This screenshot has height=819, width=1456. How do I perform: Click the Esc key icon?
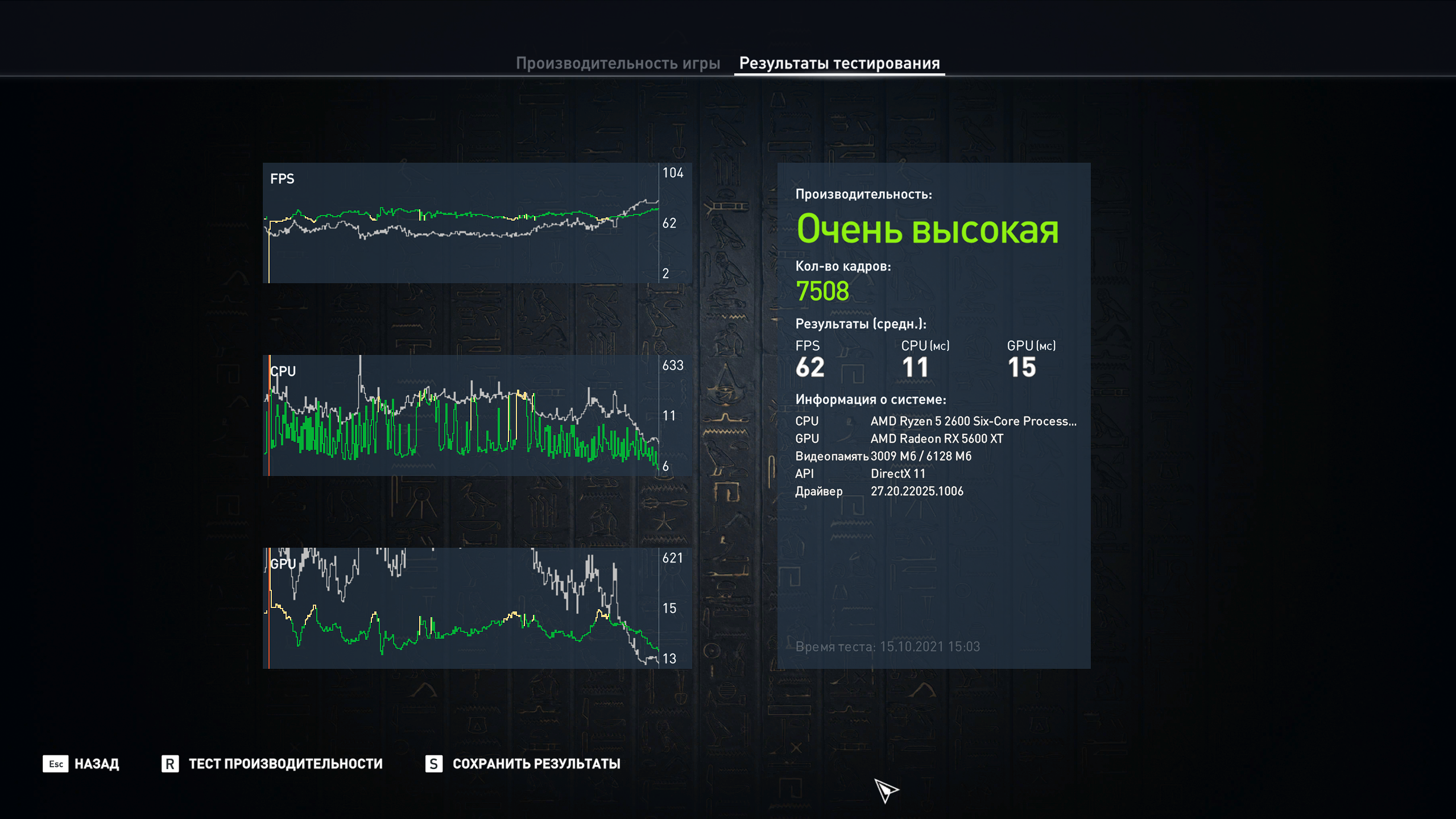pyautogui.click(x=55, y=764)
